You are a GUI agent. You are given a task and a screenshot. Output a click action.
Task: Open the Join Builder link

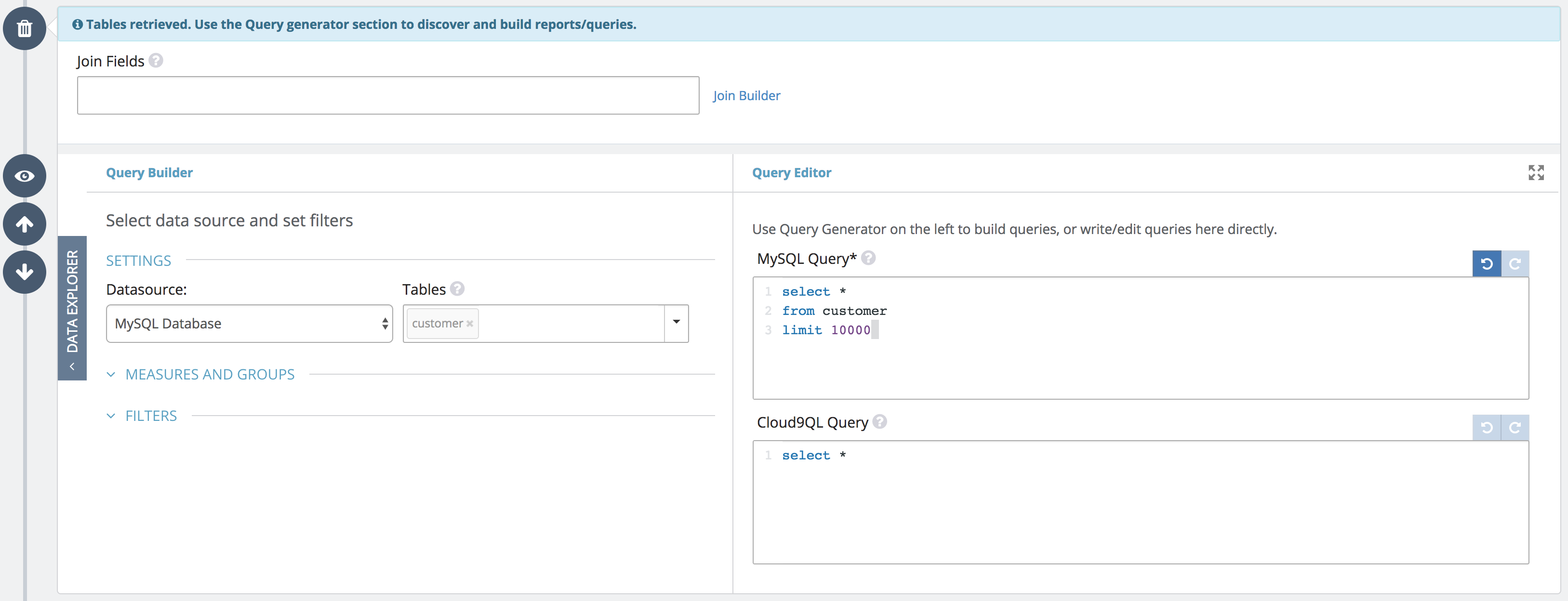coord(746,95)
